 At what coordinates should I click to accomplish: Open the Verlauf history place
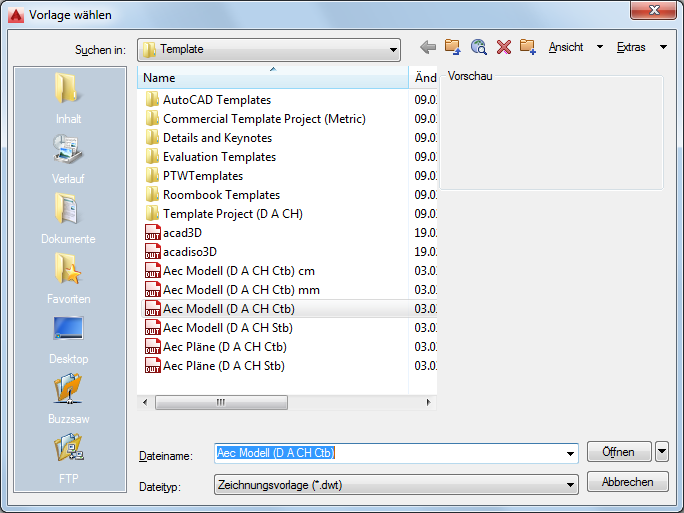pos(68,159)
